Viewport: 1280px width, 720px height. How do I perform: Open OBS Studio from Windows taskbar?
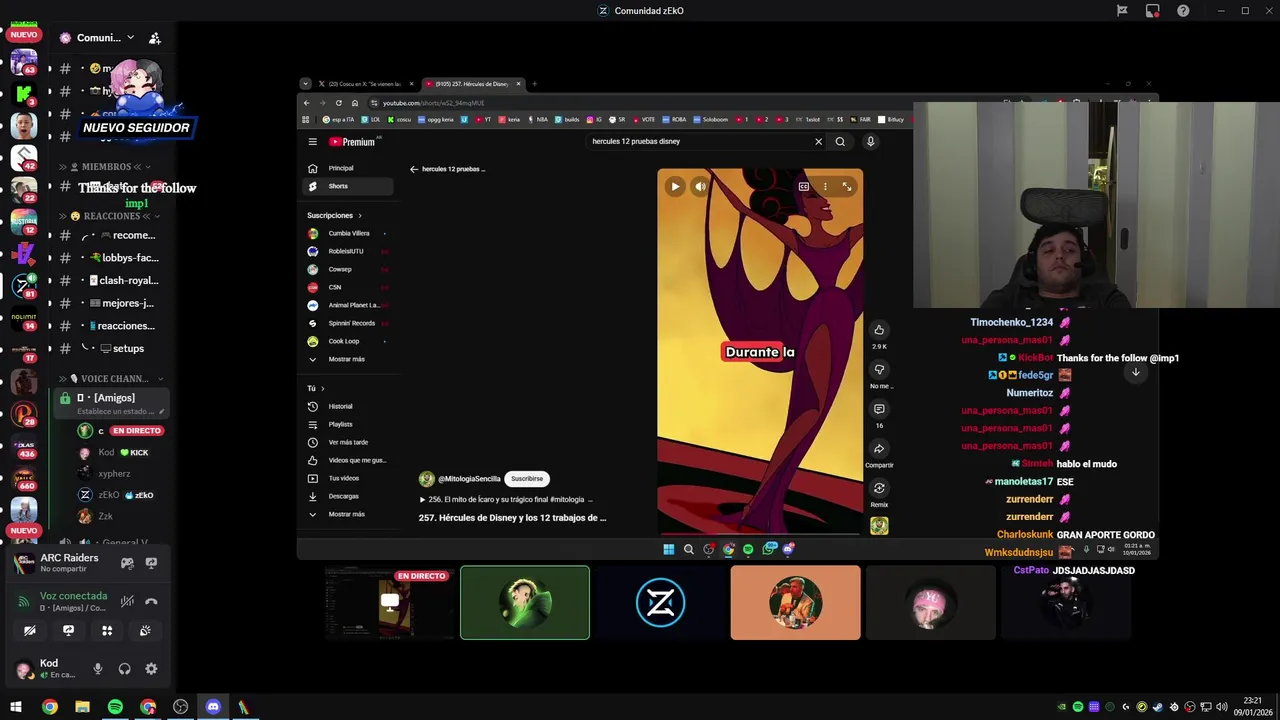(180, 707)
